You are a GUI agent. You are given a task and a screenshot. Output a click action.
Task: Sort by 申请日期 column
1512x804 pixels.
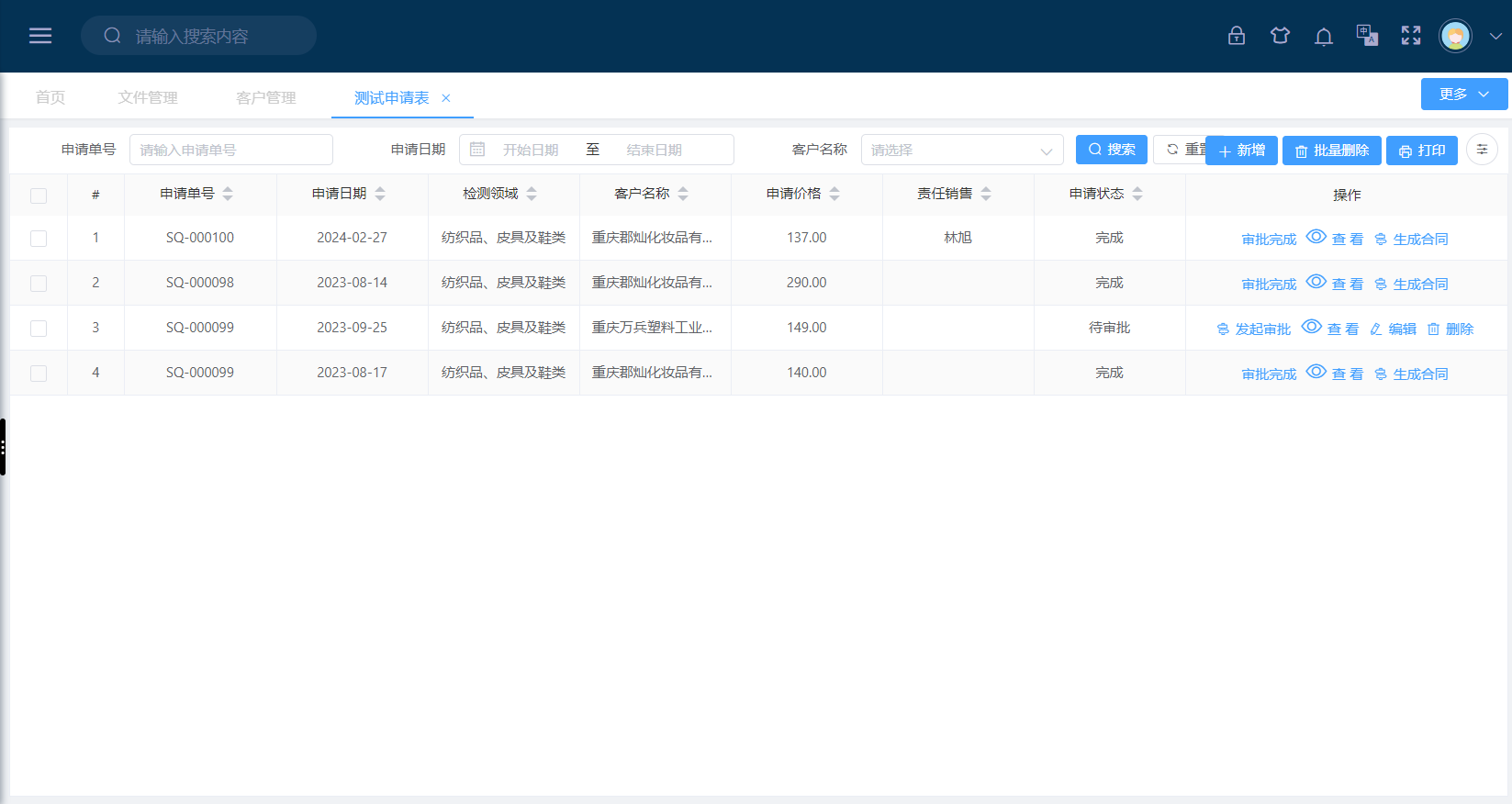380,194
